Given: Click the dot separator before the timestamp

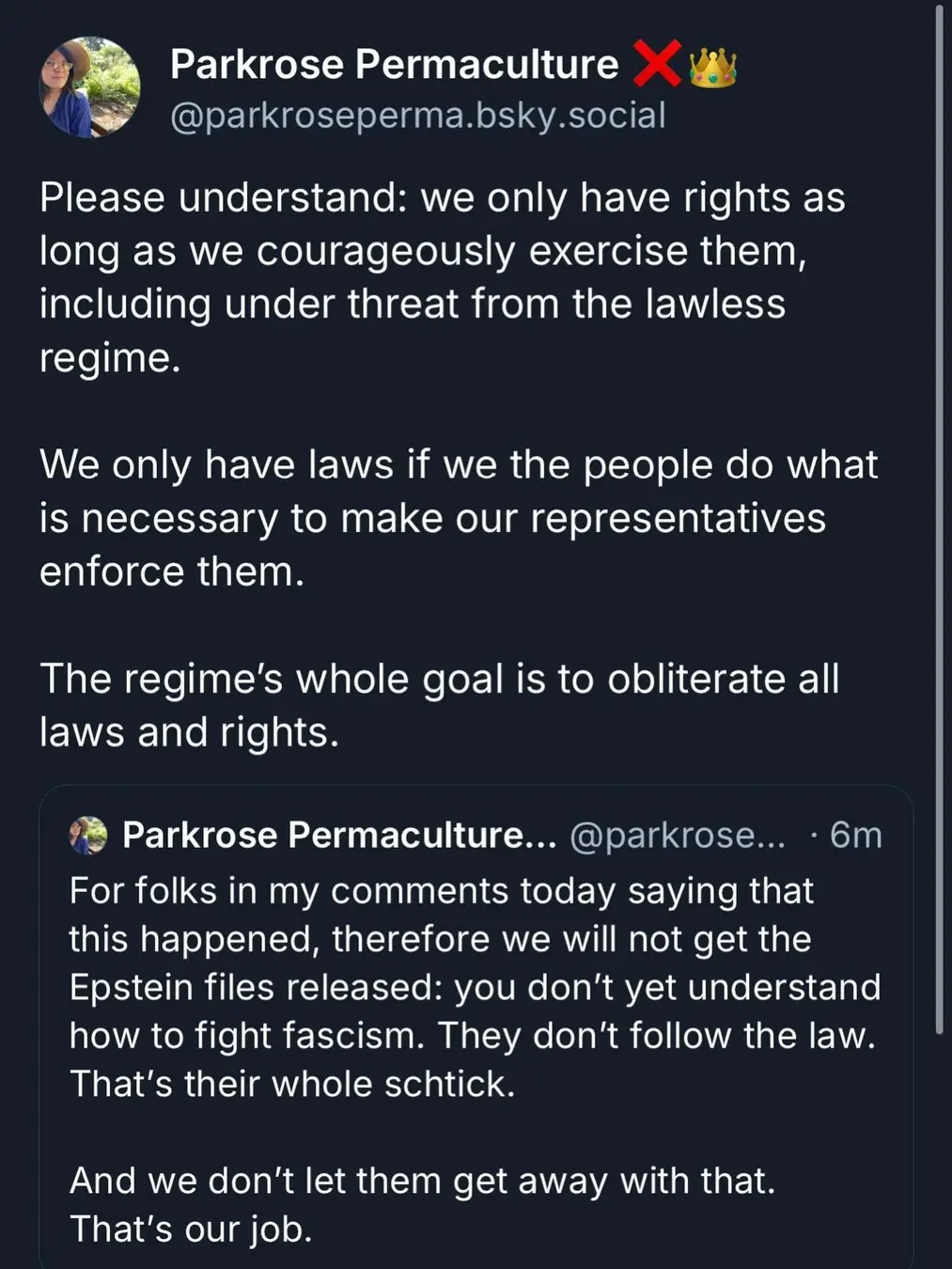Looking at the screenshot, I should [x=814, y=835].
